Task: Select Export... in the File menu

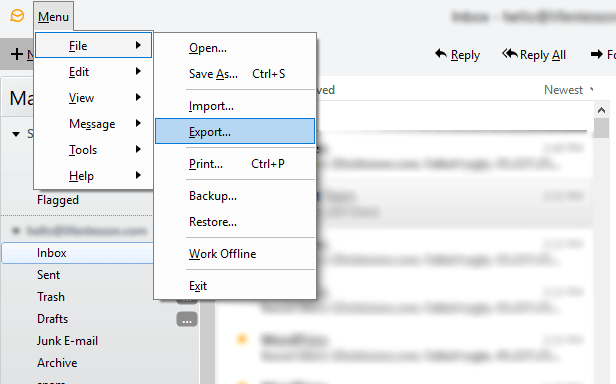Action: point(235,131)
